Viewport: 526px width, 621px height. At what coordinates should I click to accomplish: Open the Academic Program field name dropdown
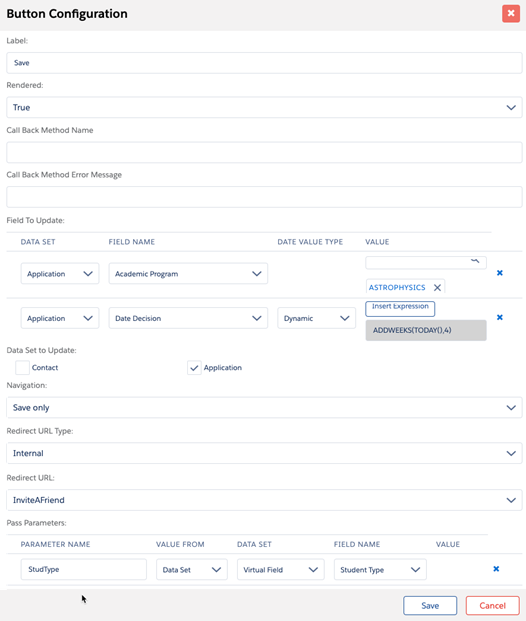point(188,273)
